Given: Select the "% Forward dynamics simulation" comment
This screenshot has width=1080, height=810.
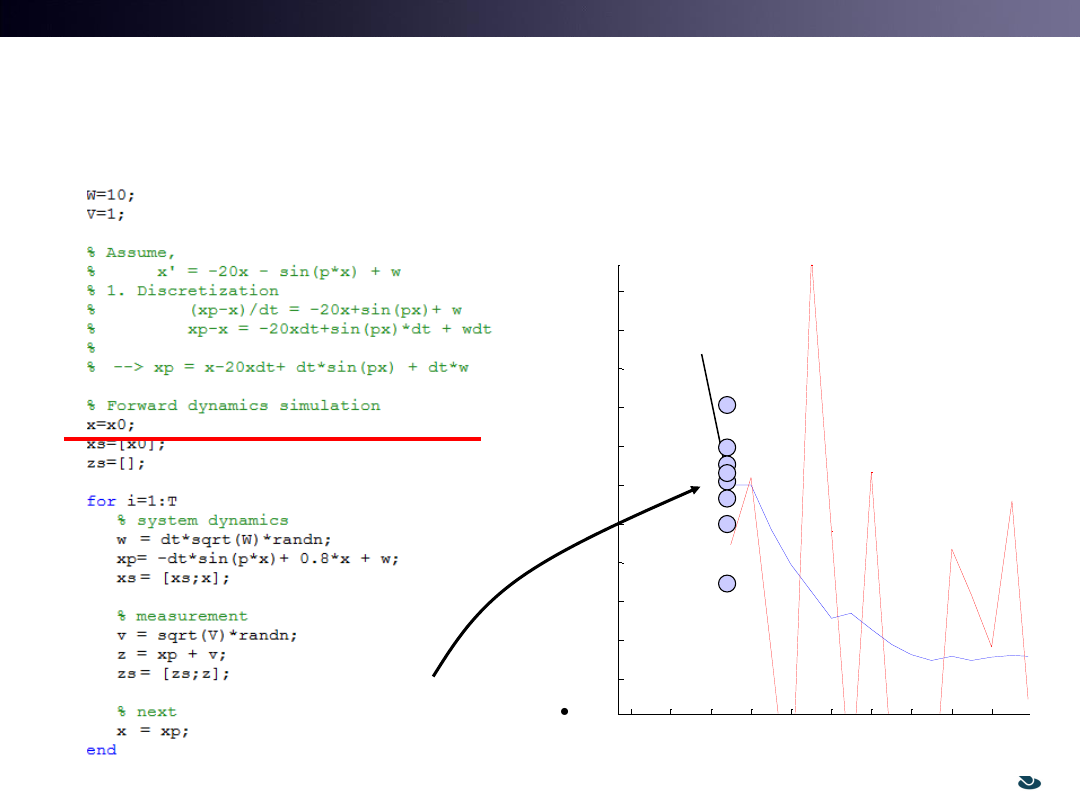Looking at the screenshot, I should [x=233, y=405].
